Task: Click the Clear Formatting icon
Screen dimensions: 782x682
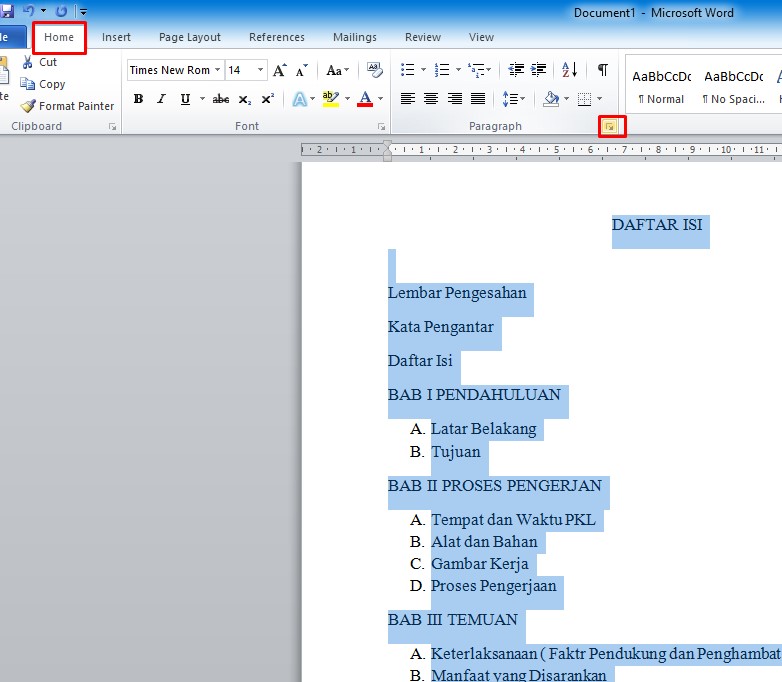Action: point(375,70)
